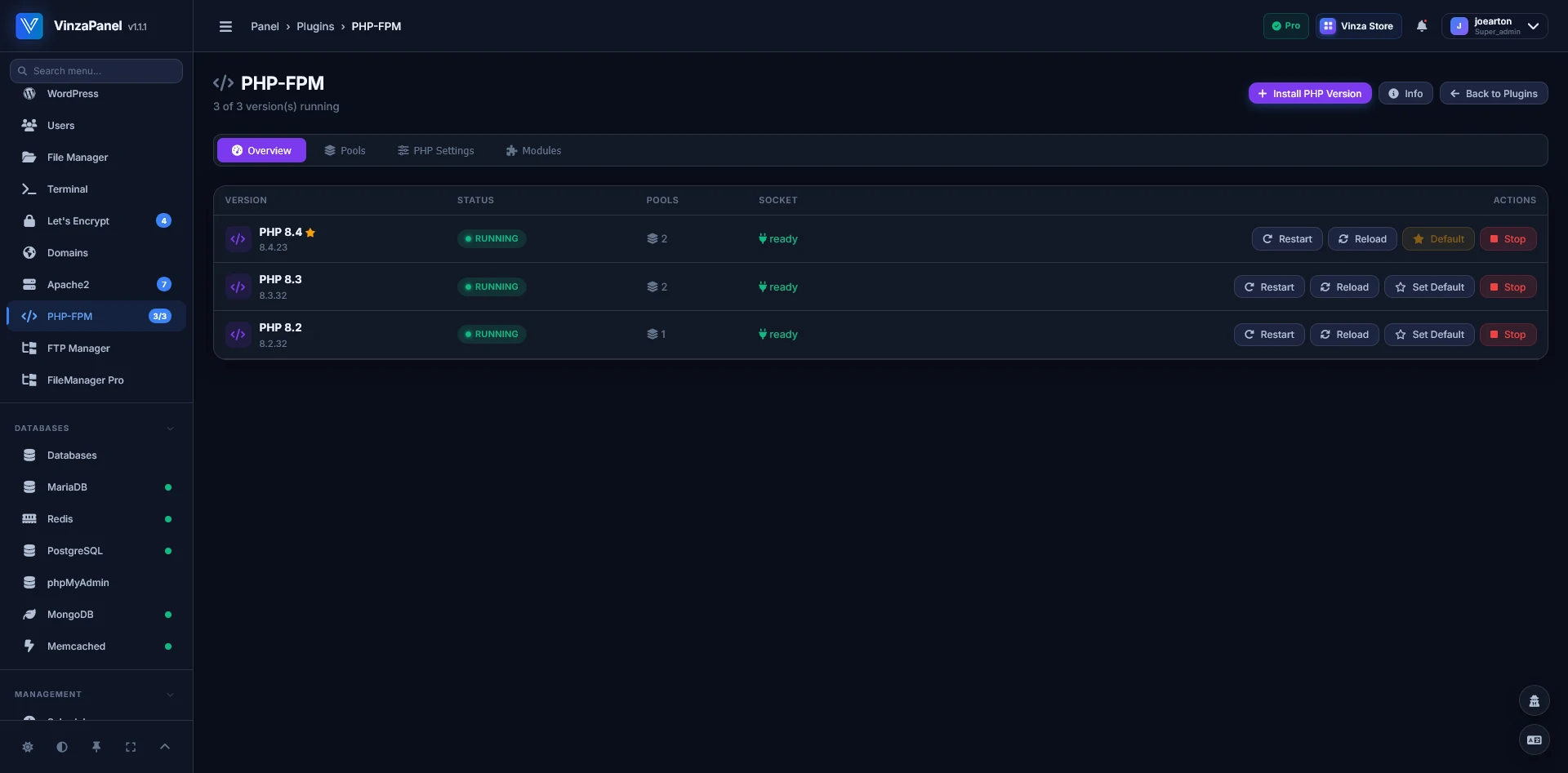This screenshot has width=1568, height=773.
Task: Switch to the Pools tab
Action: point(345,150)
